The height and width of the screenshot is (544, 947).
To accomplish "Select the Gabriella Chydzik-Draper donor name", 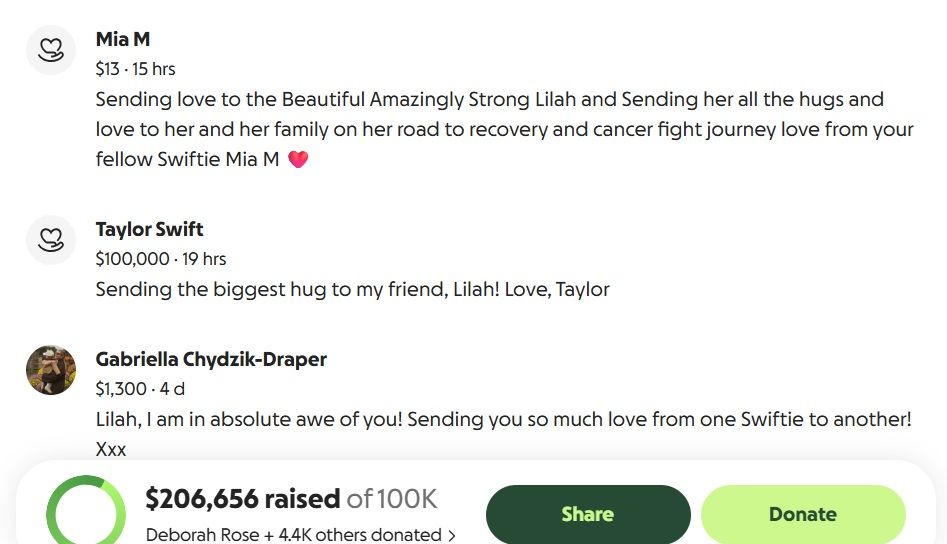I will [x=211, y=359].
